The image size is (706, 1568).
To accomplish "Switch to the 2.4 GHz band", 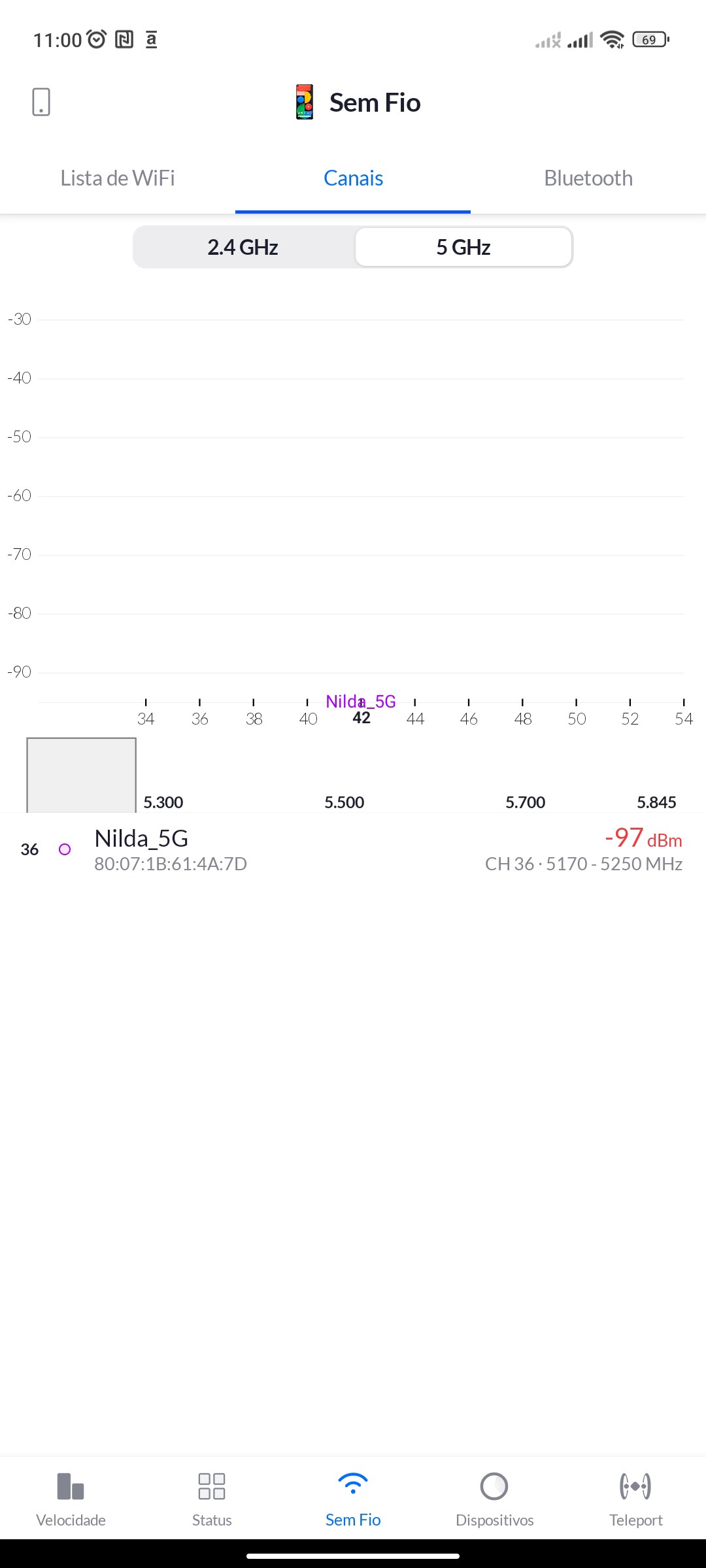I will point(243,248).
